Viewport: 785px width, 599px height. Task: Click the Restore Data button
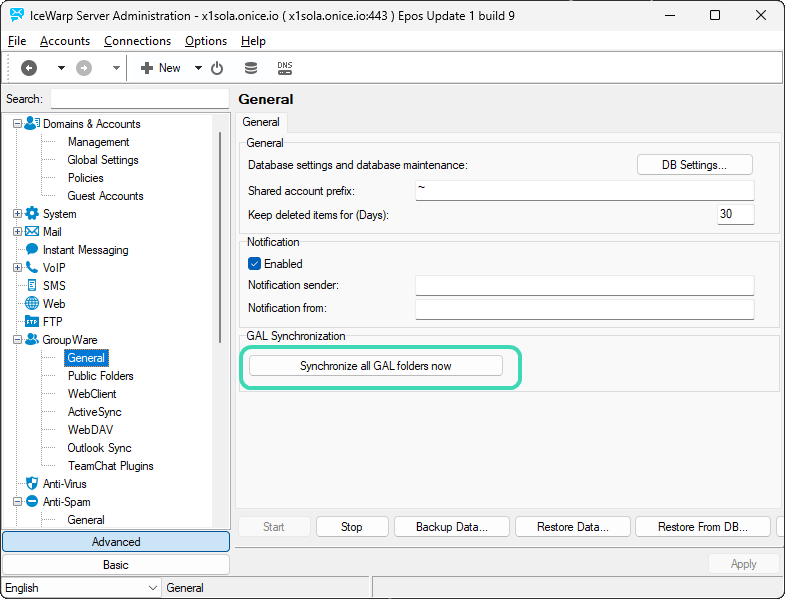[573, 527]
